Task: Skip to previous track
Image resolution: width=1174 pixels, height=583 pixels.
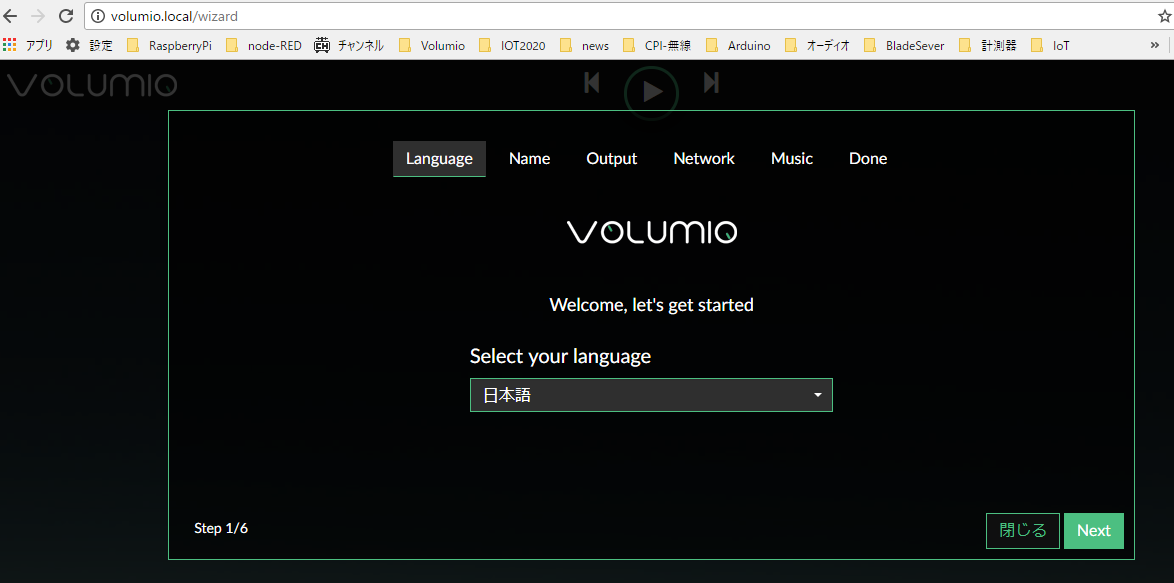Action: click(591, 82)
